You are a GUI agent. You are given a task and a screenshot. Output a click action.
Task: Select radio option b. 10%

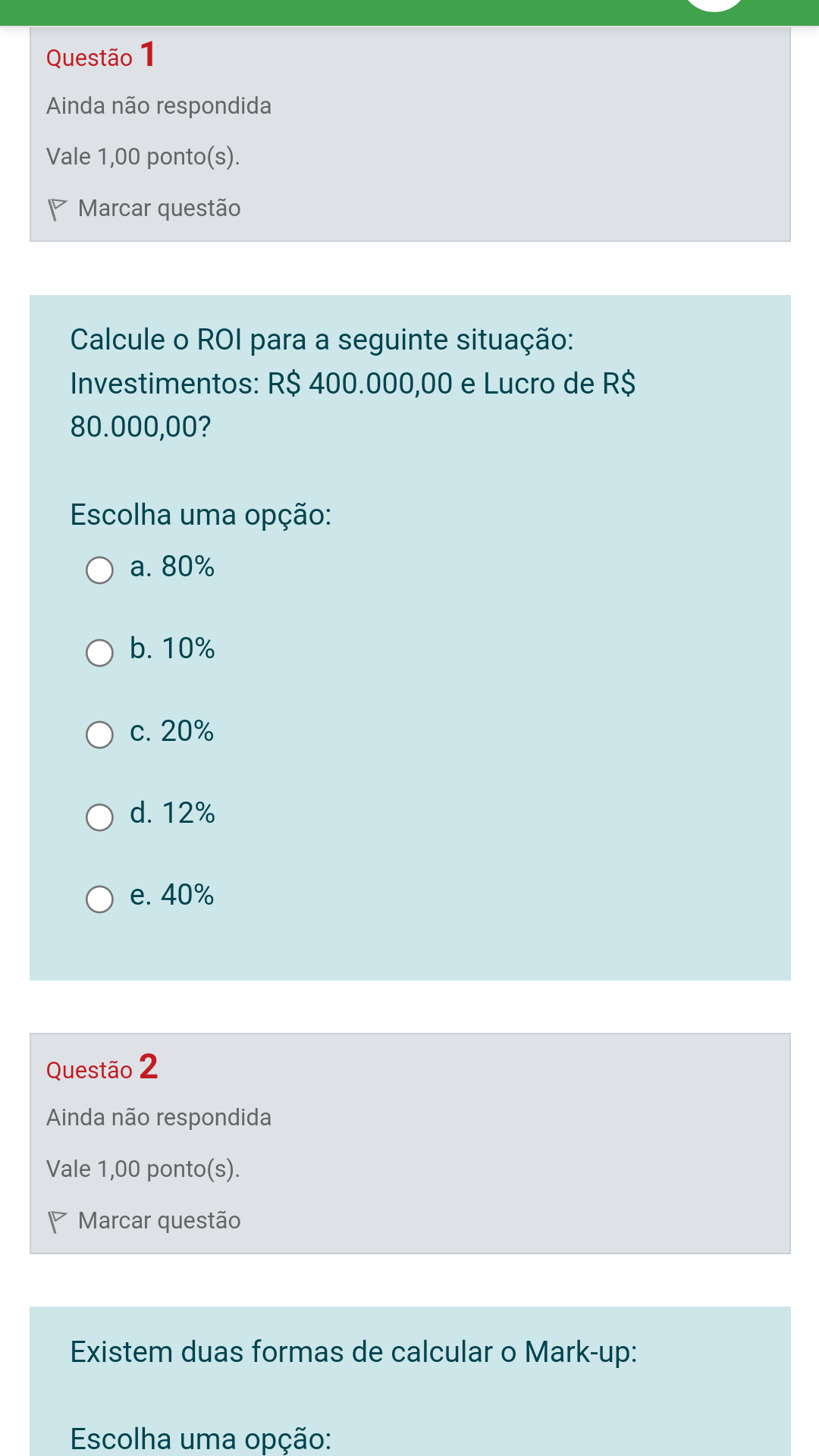pyautogui.click(x=99, y=652)
